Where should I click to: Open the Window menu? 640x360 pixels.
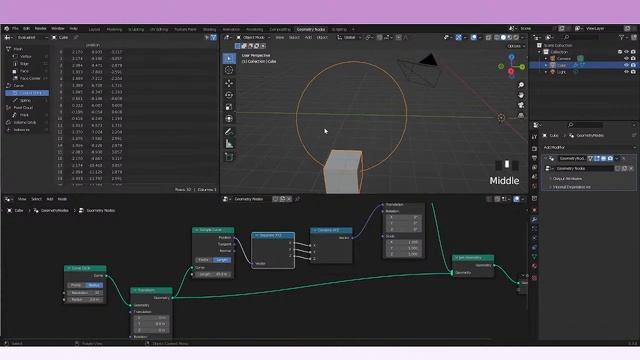tap(58, 29)
